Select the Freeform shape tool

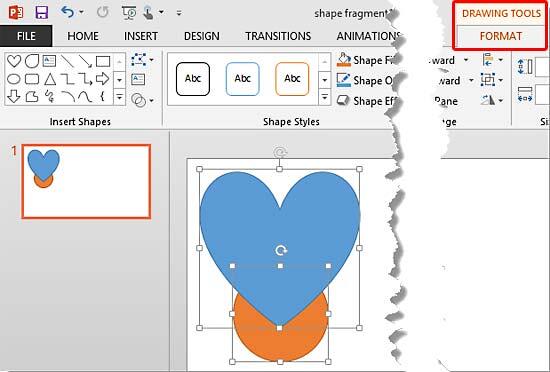(32, 96)
